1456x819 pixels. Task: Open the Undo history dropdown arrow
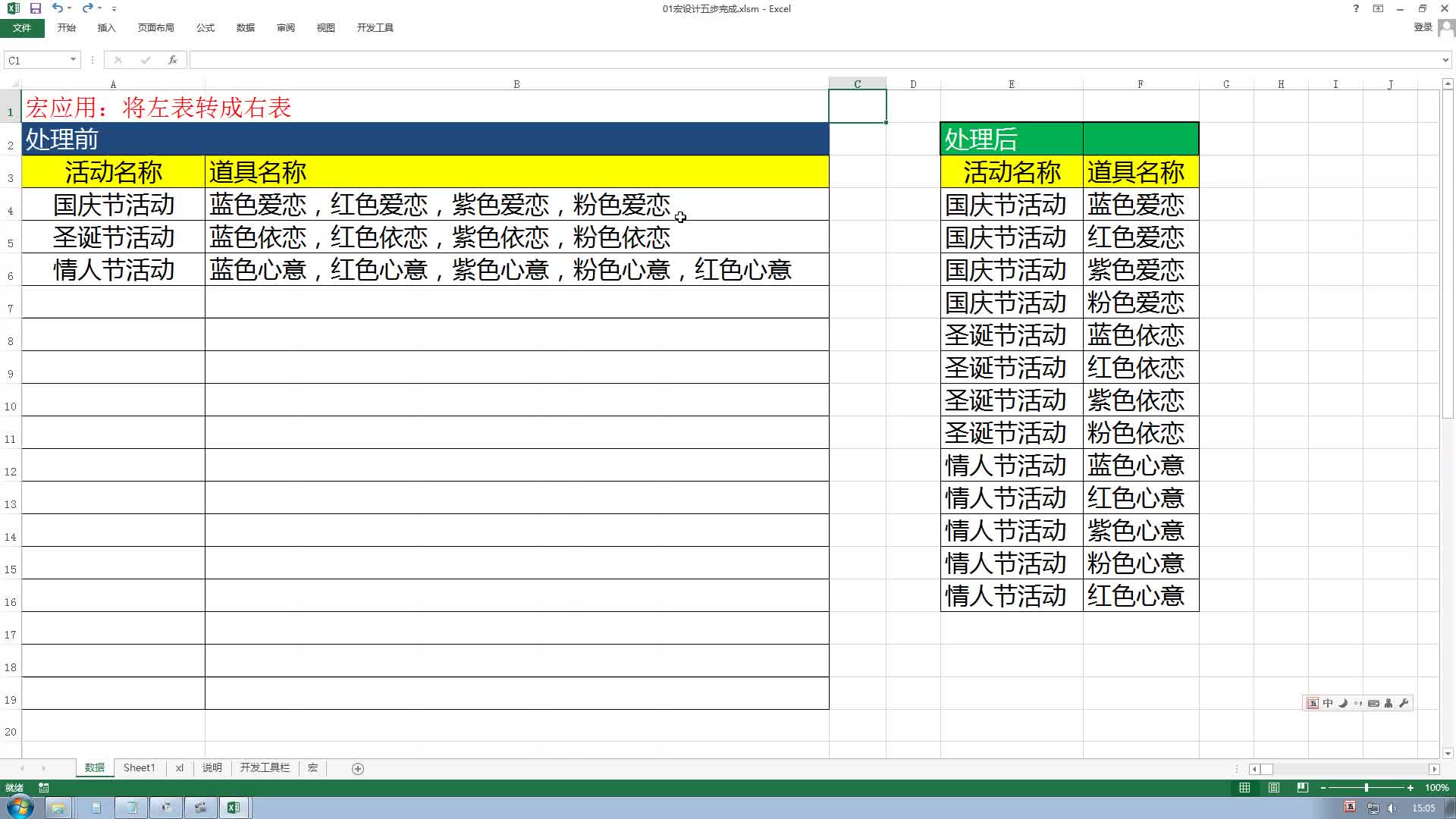(x=70, y=8)
